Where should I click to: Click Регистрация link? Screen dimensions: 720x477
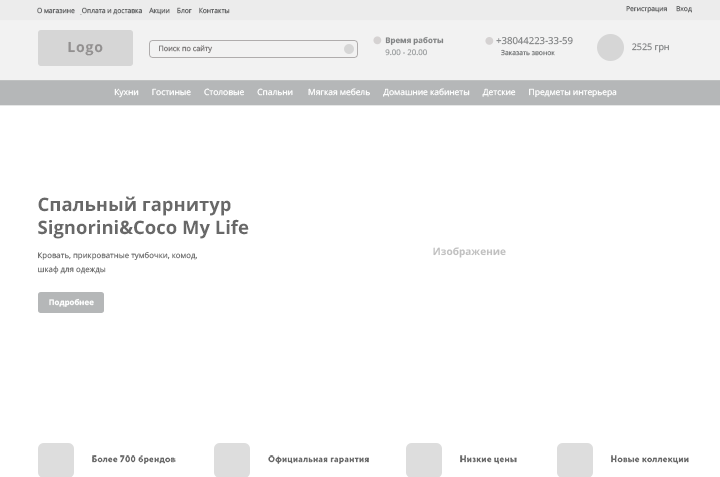tap(646, 9)
